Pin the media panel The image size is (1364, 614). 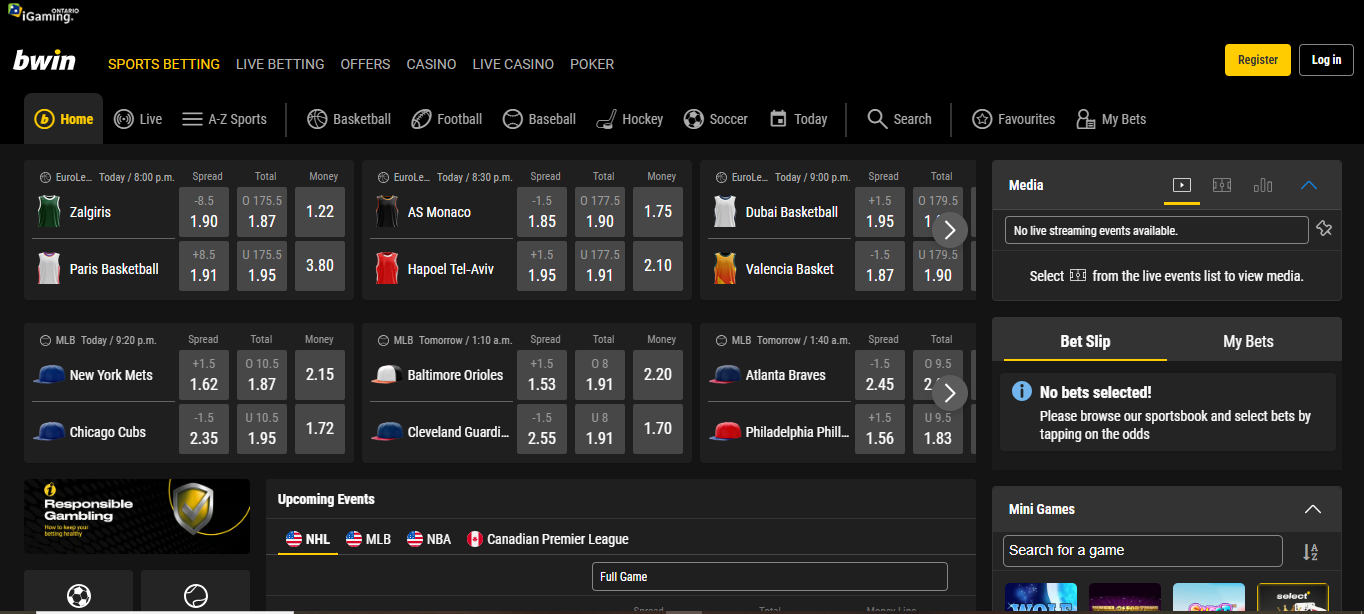[x=1325, y=229]
